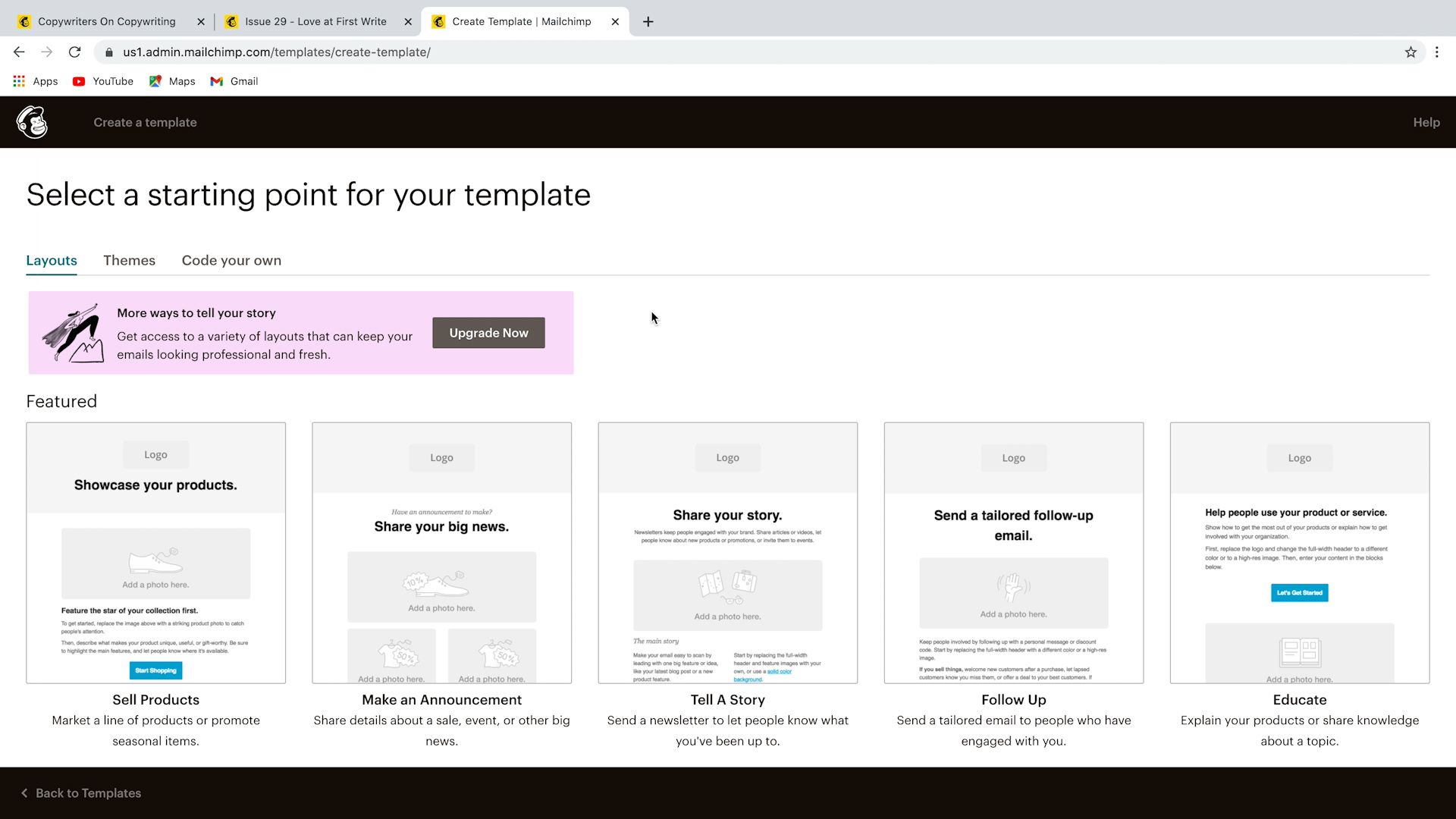
Task: Choose the Sell Products layout thumbnail
Action: (155, 553)
